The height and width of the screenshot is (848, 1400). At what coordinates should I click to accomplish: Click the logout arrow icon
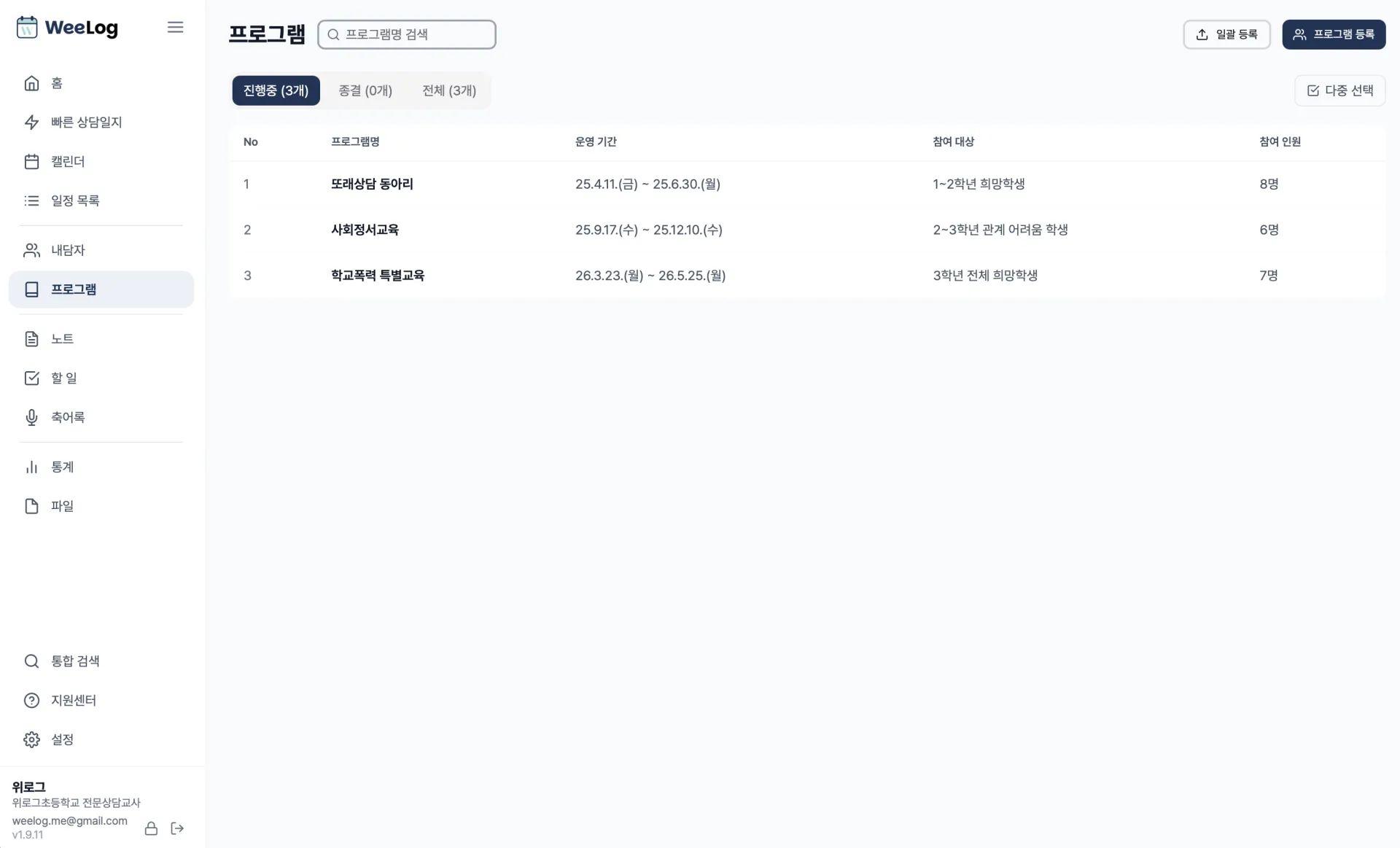click(177, 828)
